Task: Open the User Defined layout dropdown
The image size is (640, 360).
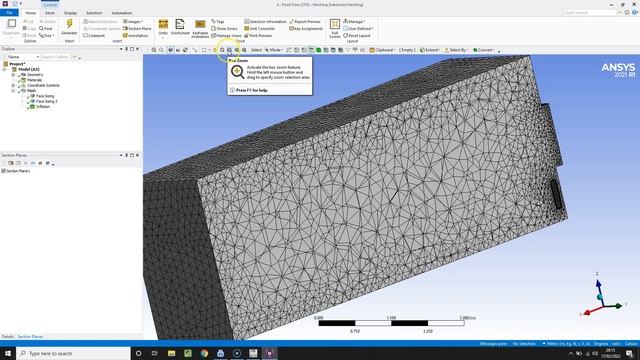Action: (358, 29)
